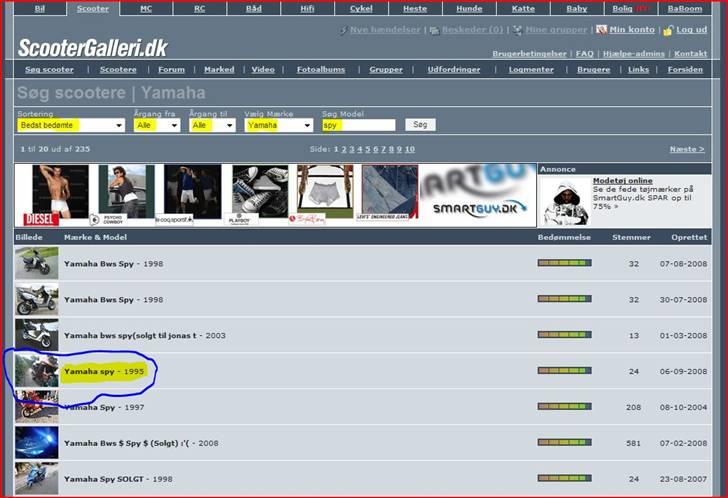
Task: Click the ScooterGalleri.dk logo
Action: pyautogui.click(x=92, y=47)
